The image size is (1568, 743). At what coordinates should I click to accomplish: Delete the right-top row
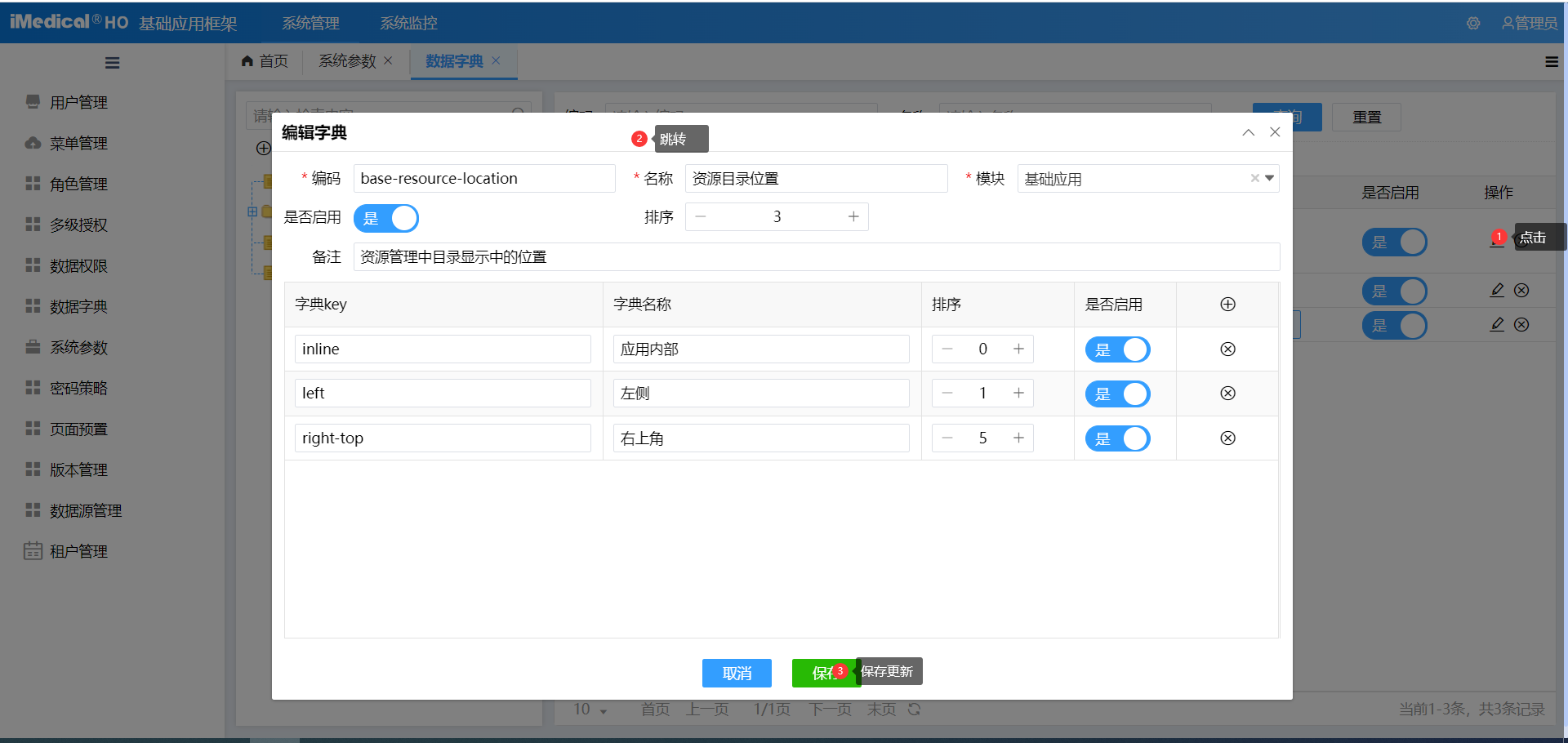pos(1227,438)
